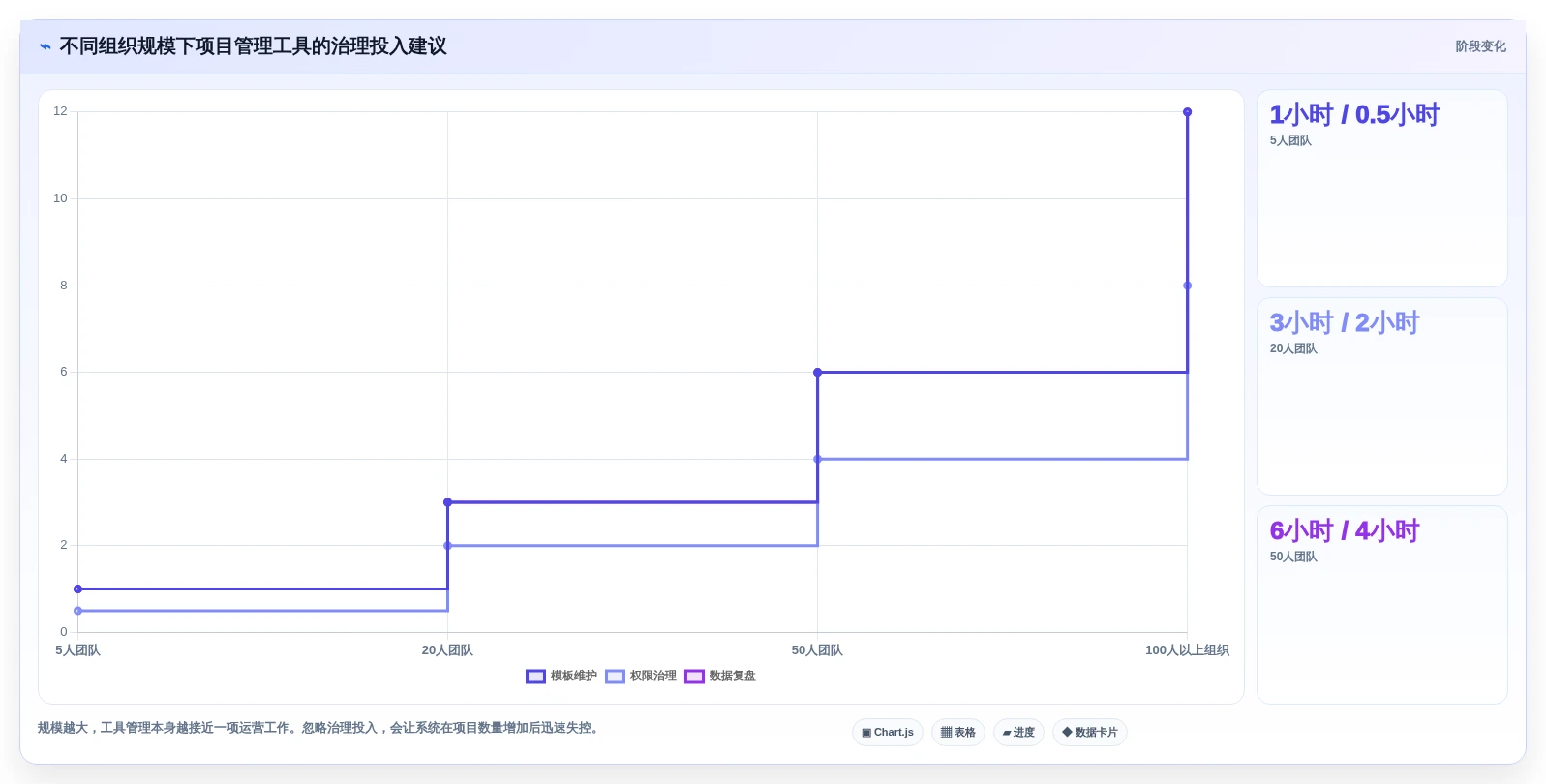
Task: Click the dark data point at value 3
Action: (x=447, y=502)
